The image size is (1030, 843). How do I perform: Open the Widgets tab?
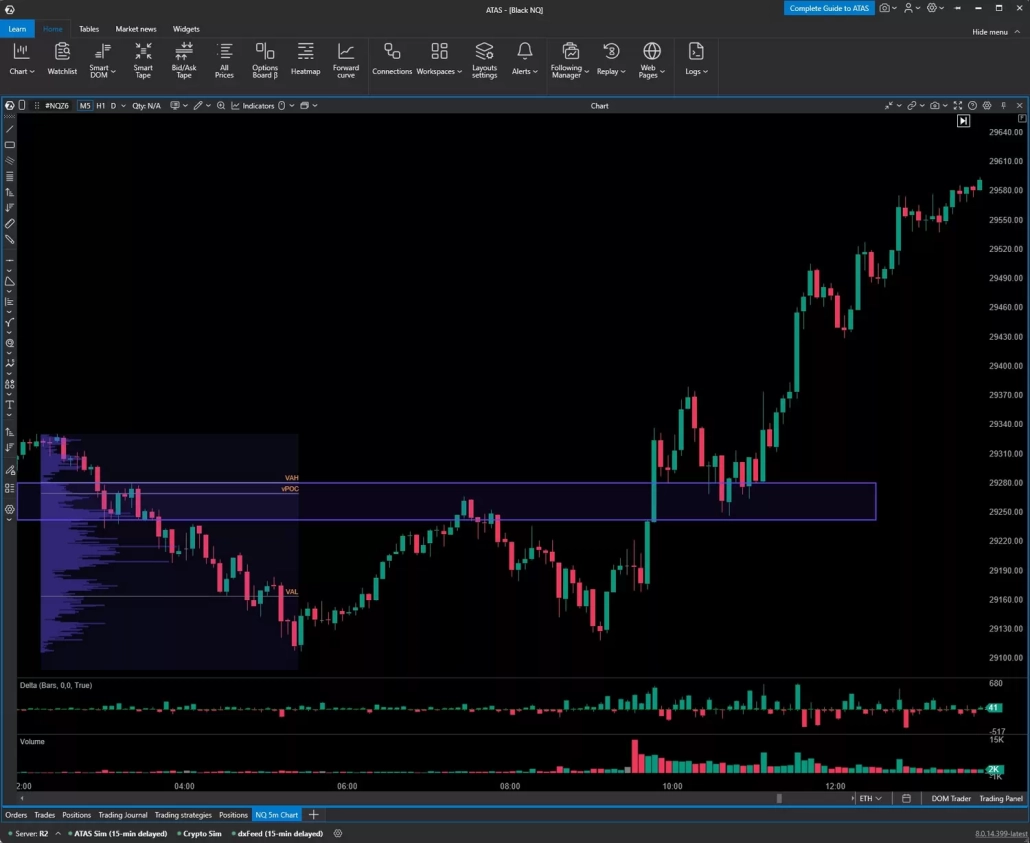pos(186,29)
